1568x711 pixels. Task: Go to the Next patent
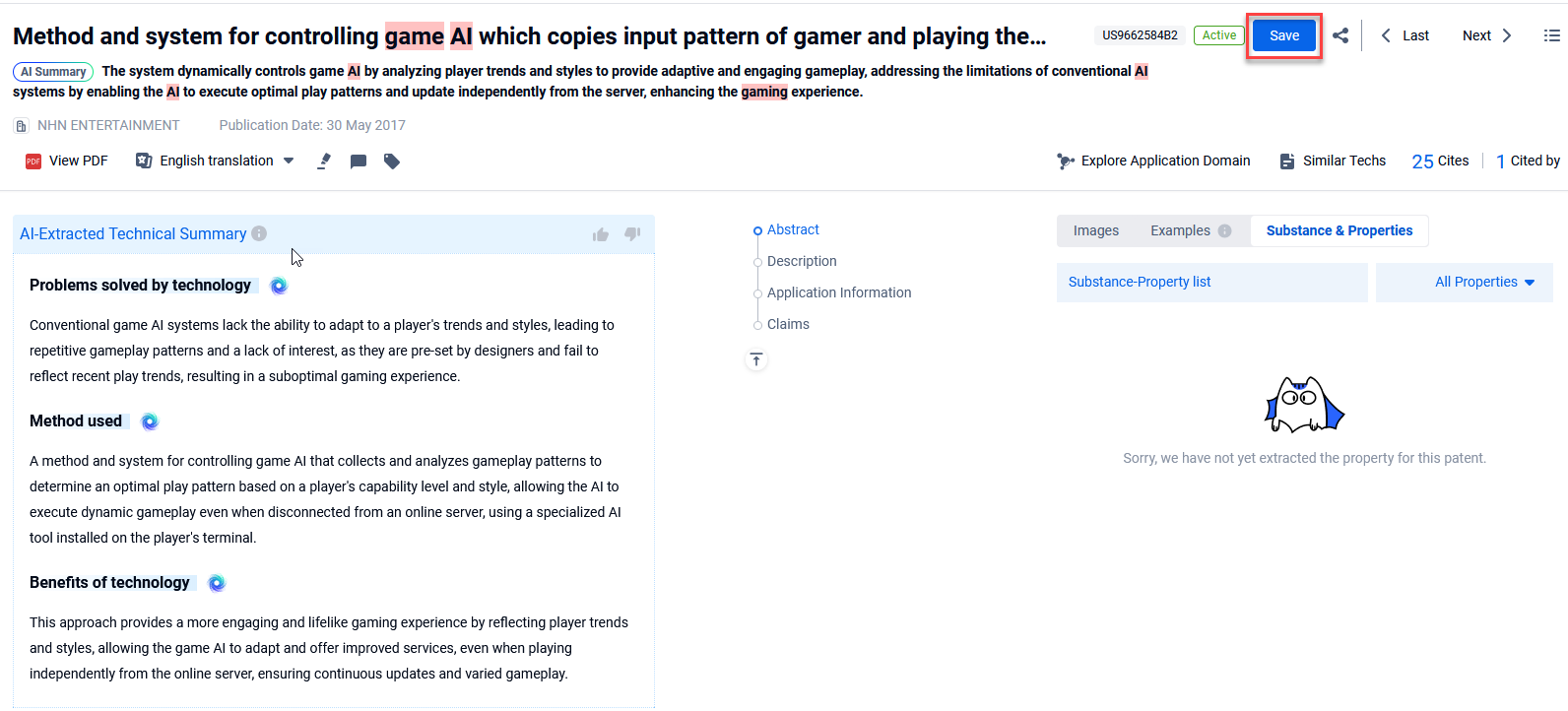pos(1486,35)
